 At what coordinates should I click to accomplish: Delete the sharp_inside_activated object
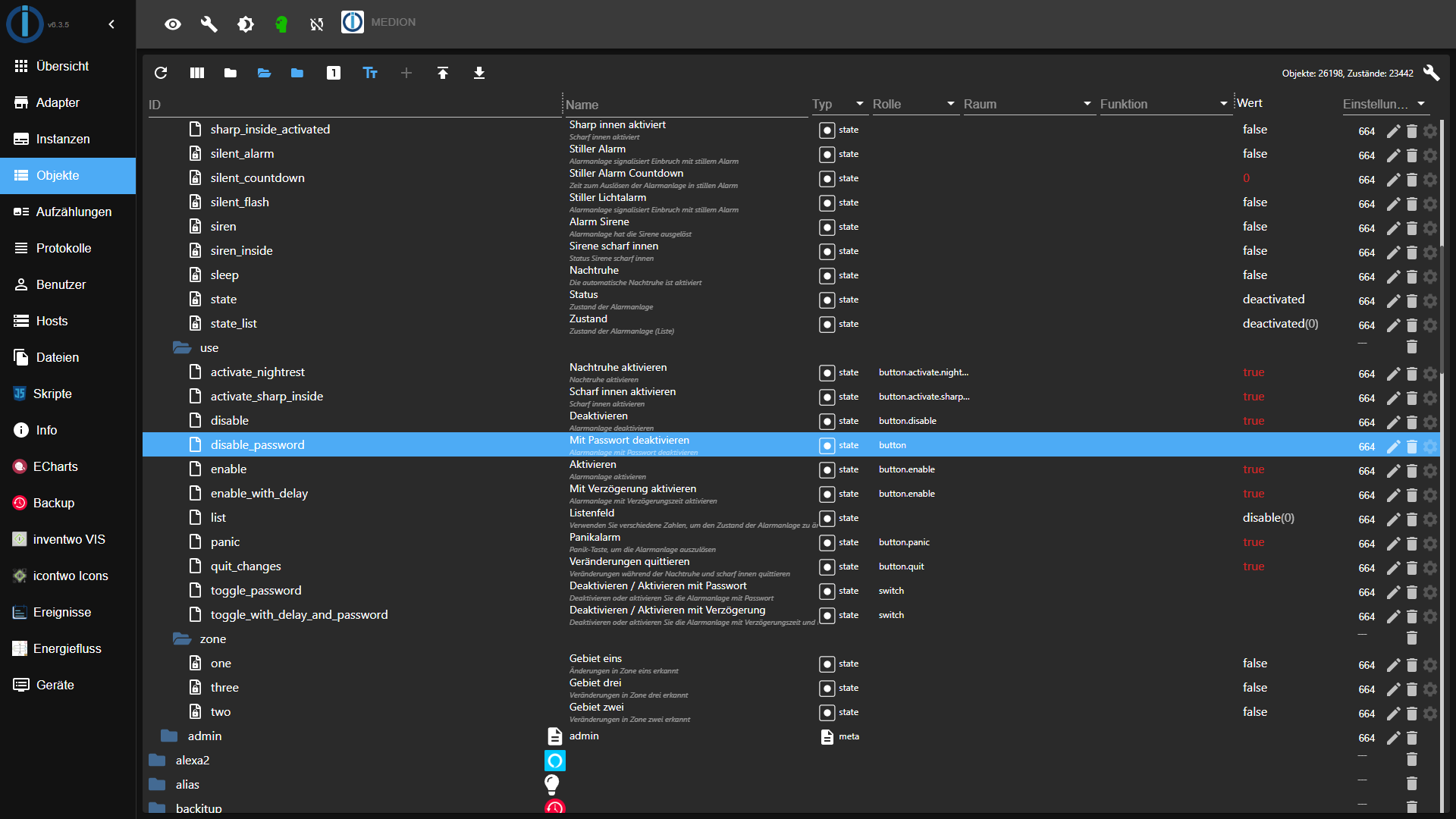tap(1412, 131)
